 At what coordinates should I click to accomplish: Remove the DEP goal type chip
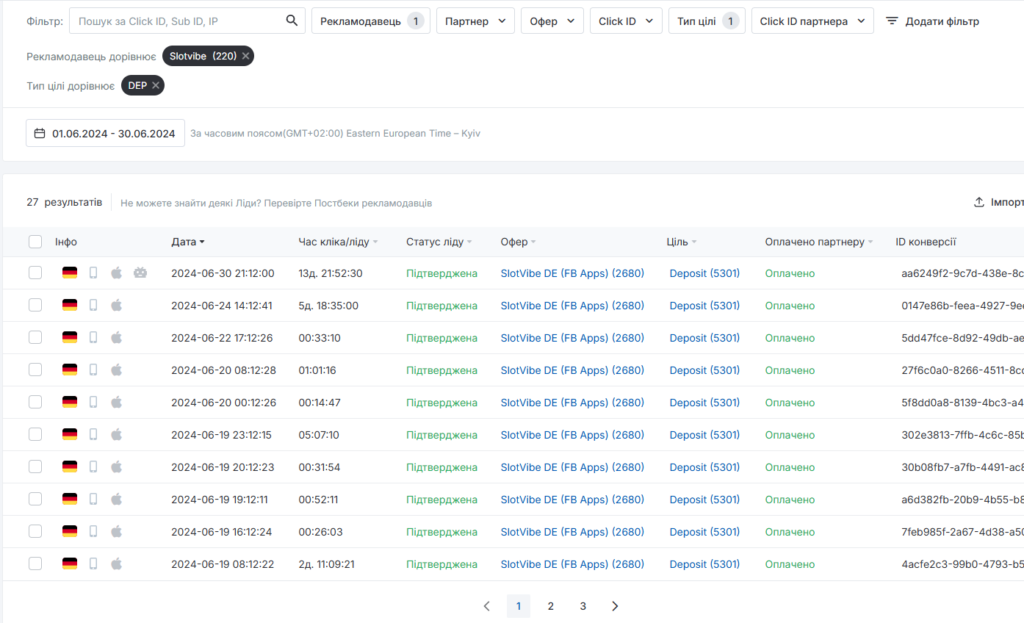tap(156, 86)
